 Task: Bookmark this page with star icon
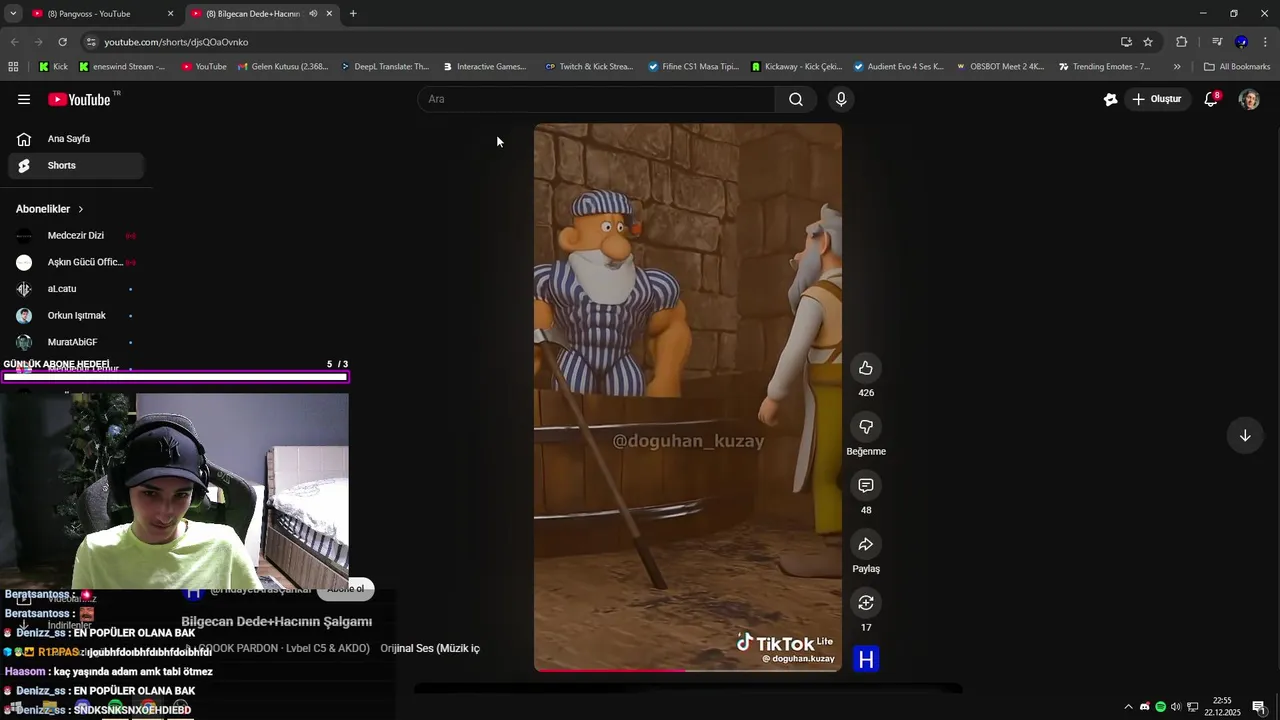click(x=1148, y=42)
